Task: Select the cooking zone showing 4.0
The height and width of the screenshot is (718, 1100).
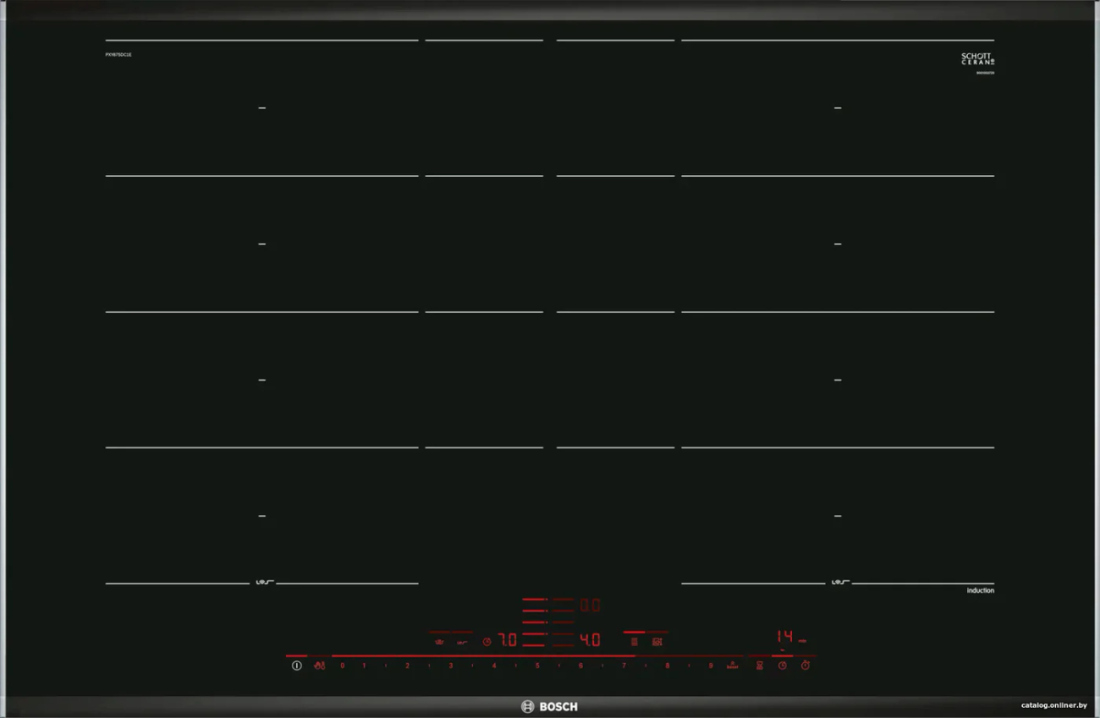Action: 590,640
